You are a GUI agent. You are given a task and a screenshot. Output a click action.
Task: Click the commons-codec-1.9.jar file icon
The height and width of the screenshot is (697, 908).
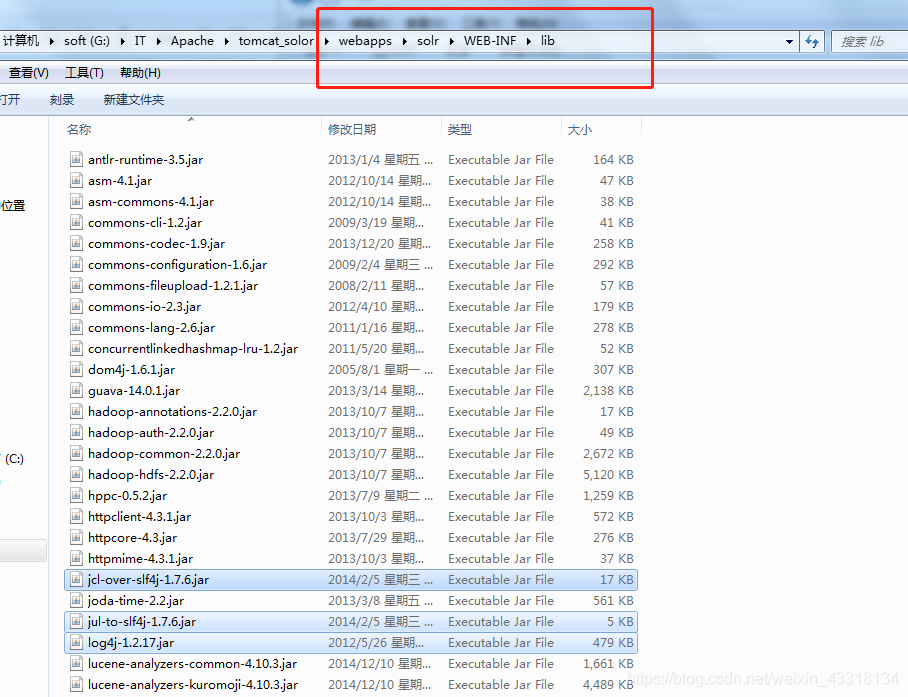pyautogui.click(x=76, y=243)
